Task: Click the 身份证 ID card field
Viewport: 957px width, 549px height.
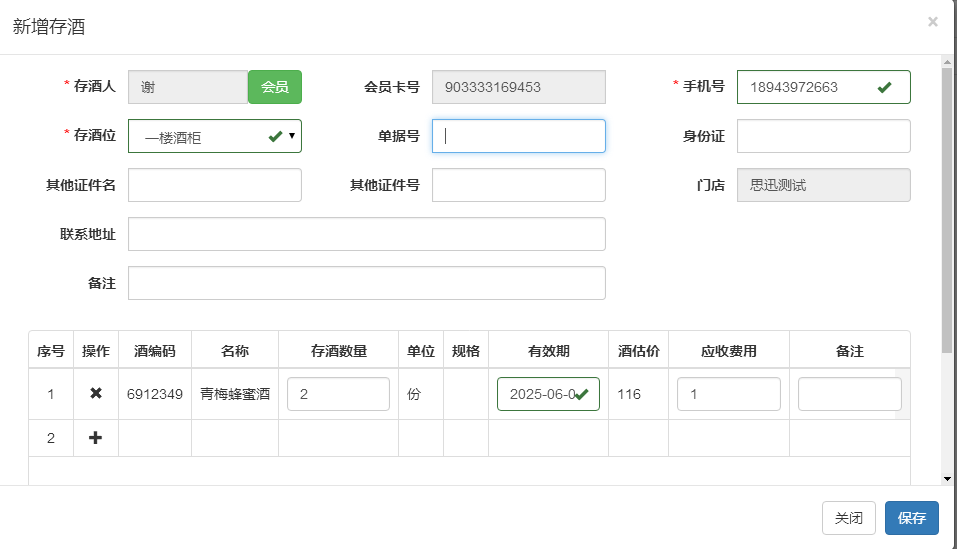Action: (x=823, y=136)
